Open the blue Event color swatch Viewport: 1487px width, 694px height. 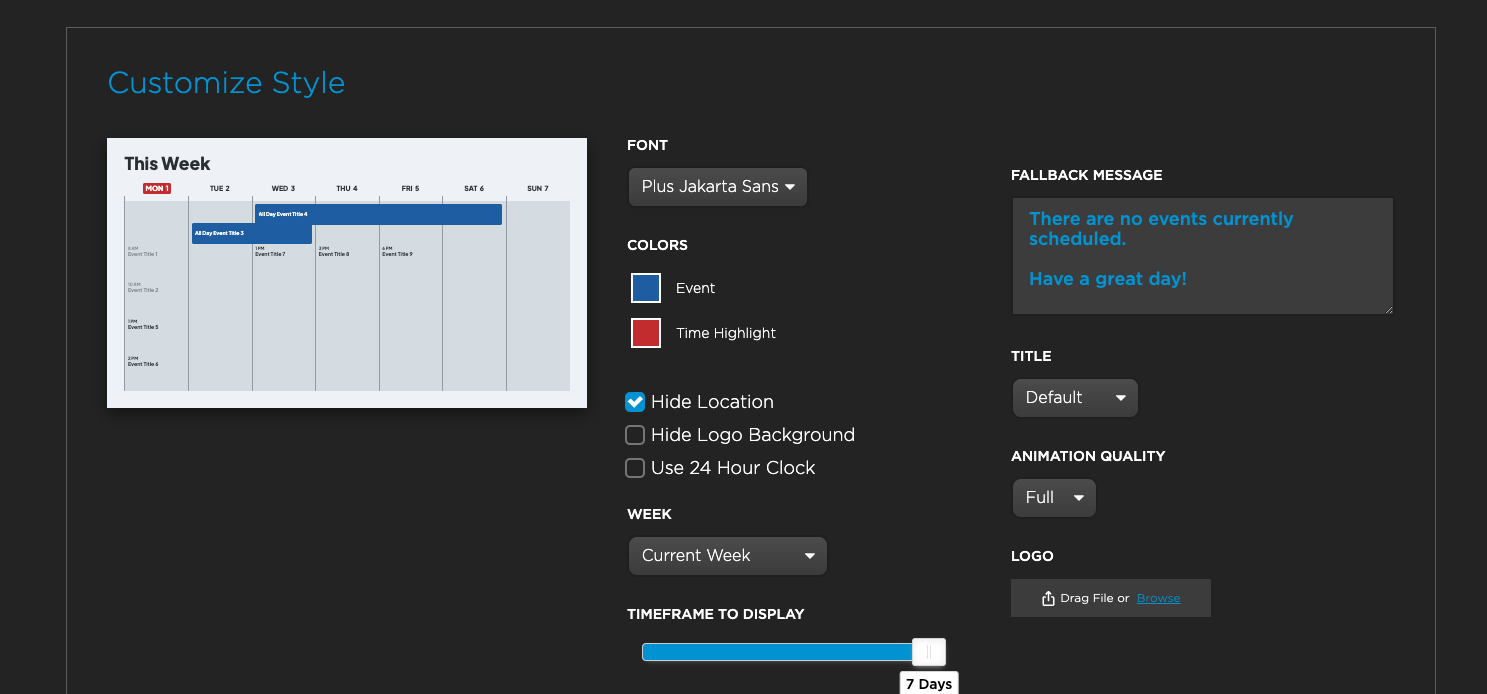coord(646,288)
